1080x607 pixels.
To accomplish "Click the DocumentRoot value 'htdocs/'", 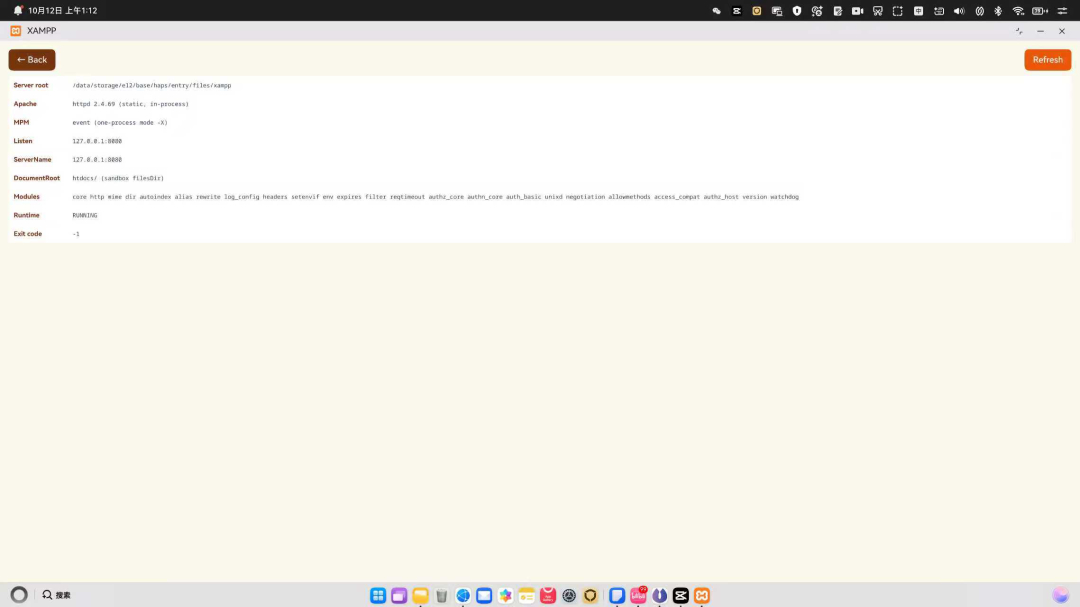I will point(85,178).
